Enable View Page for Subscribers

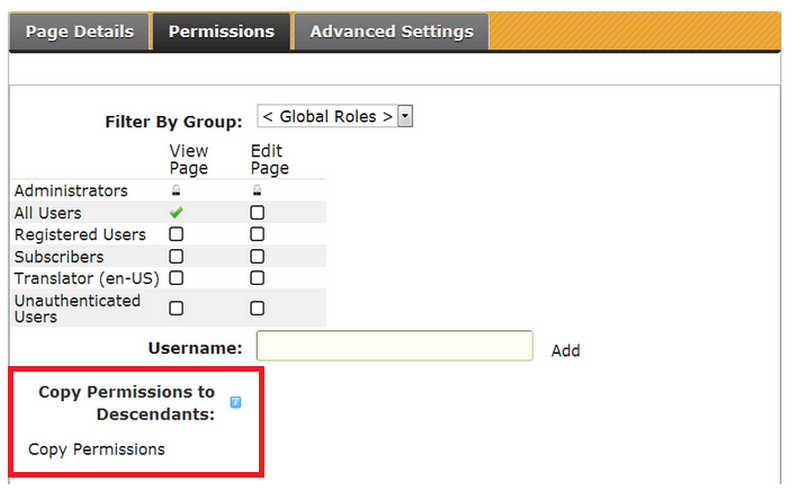click(176, 257)
